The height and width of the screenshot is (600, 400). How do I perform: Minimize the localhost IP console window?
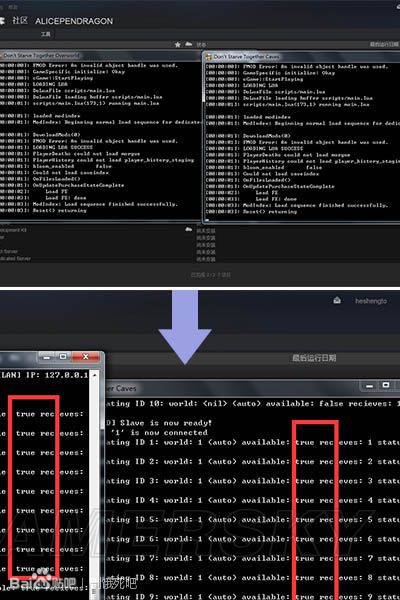pos(47,357)
